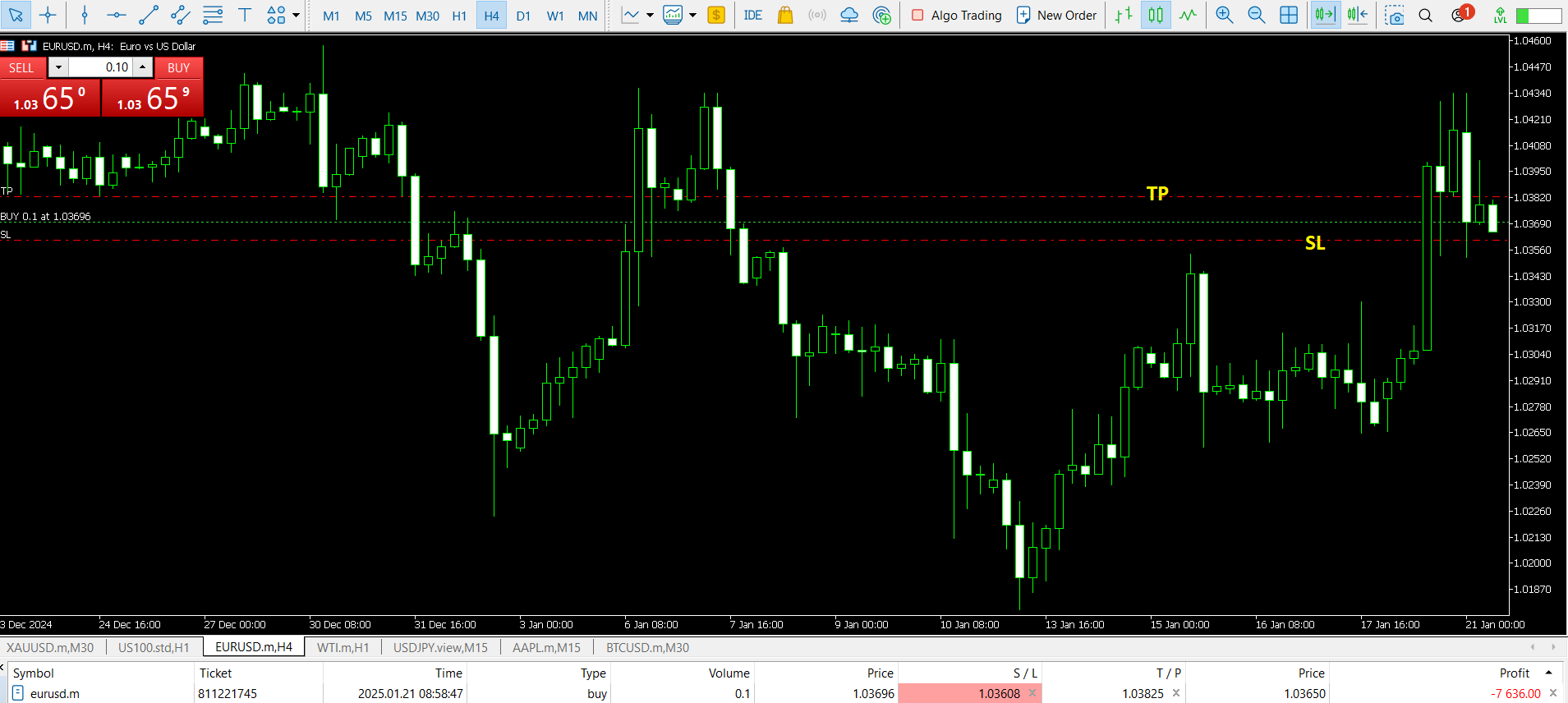Image resolution: width=1568 pixels, height=703 pixels.
Task: Zoom in on the chart
Action: click(1224, 15)
